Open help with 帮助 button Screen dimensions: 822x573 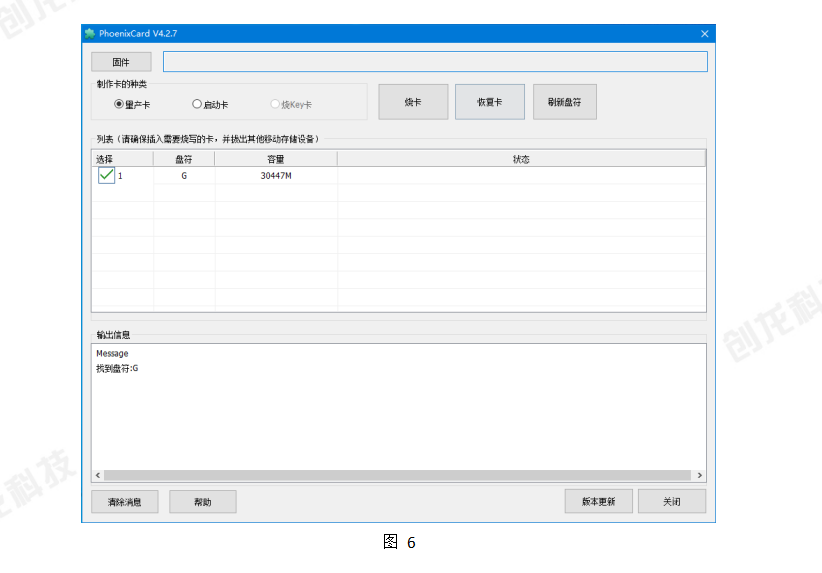tap(202, 502)
